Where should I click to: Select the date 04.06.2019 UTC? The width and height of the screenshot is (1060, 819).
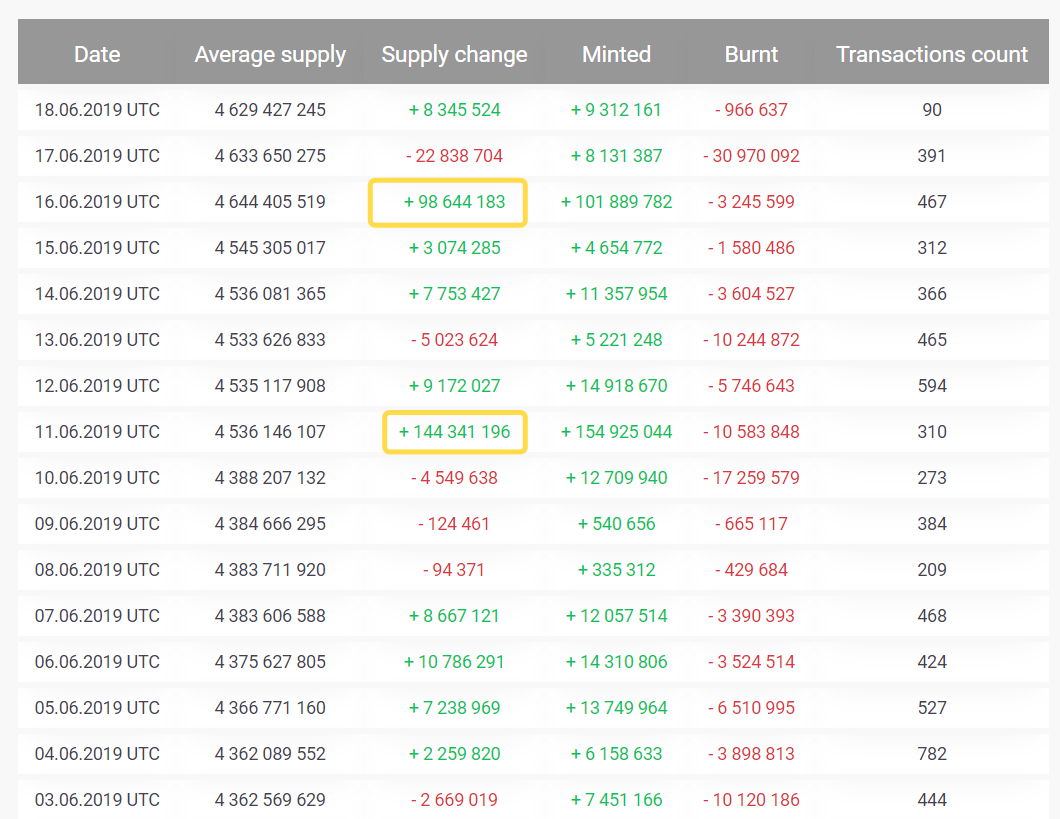[x=97, y=753]
